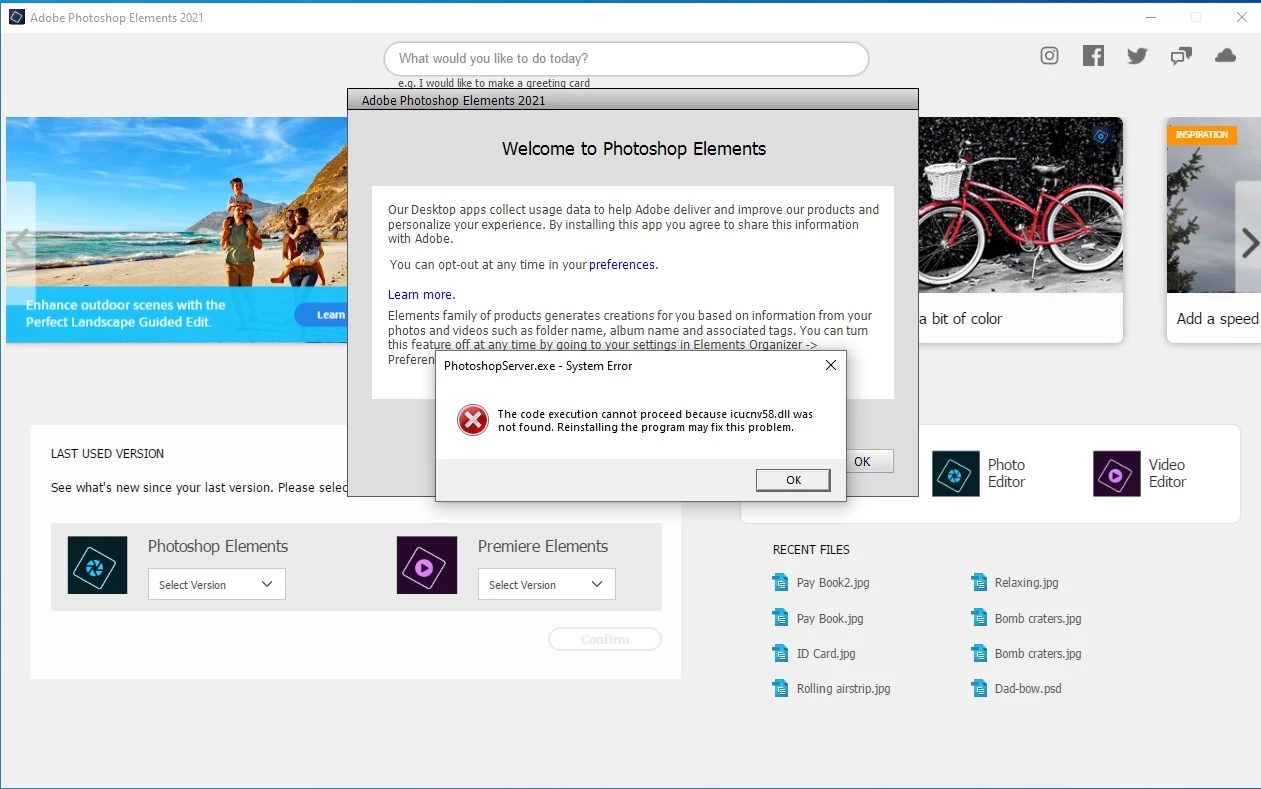Click the Confirm button
1261x789 pixels.
[605, 639]
